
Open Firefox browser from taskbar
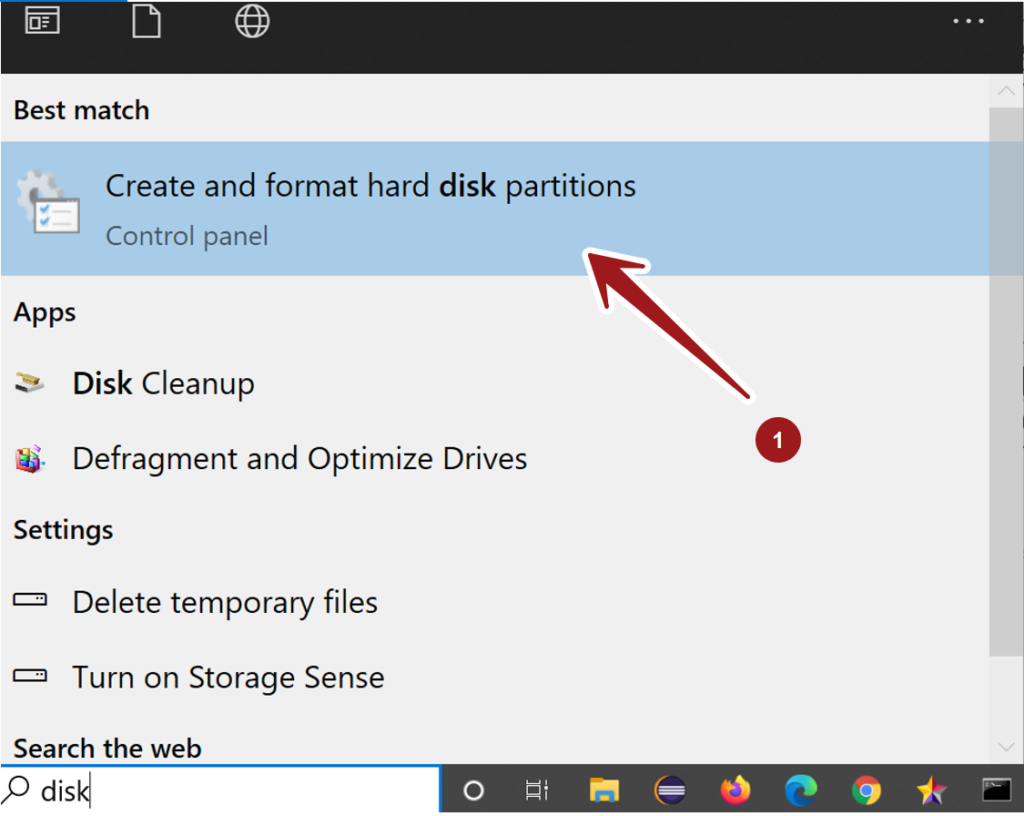click(x=736, y=791)
